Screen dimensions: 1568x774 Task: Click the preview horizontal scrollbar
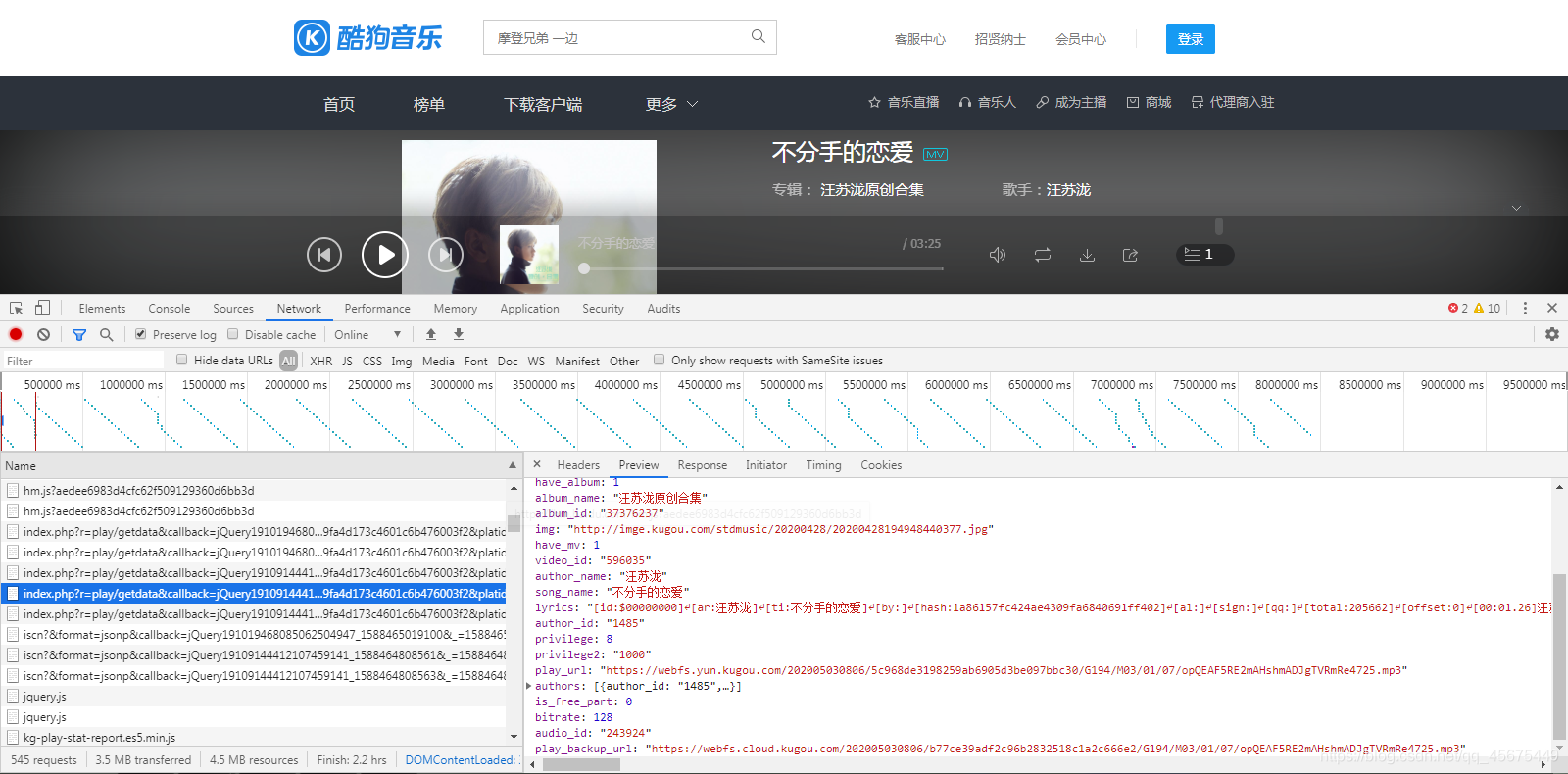pyautogui.click(x=580, y=765)
